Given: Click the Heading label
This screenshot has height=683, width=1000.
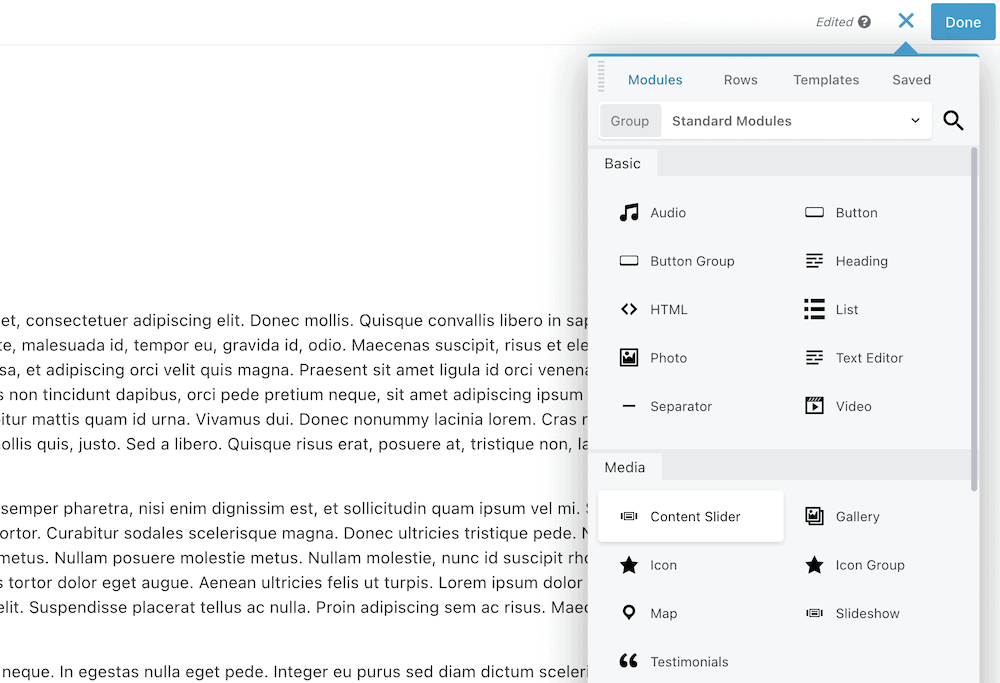Looking at the screenshot, I should [x=862, y=261].
